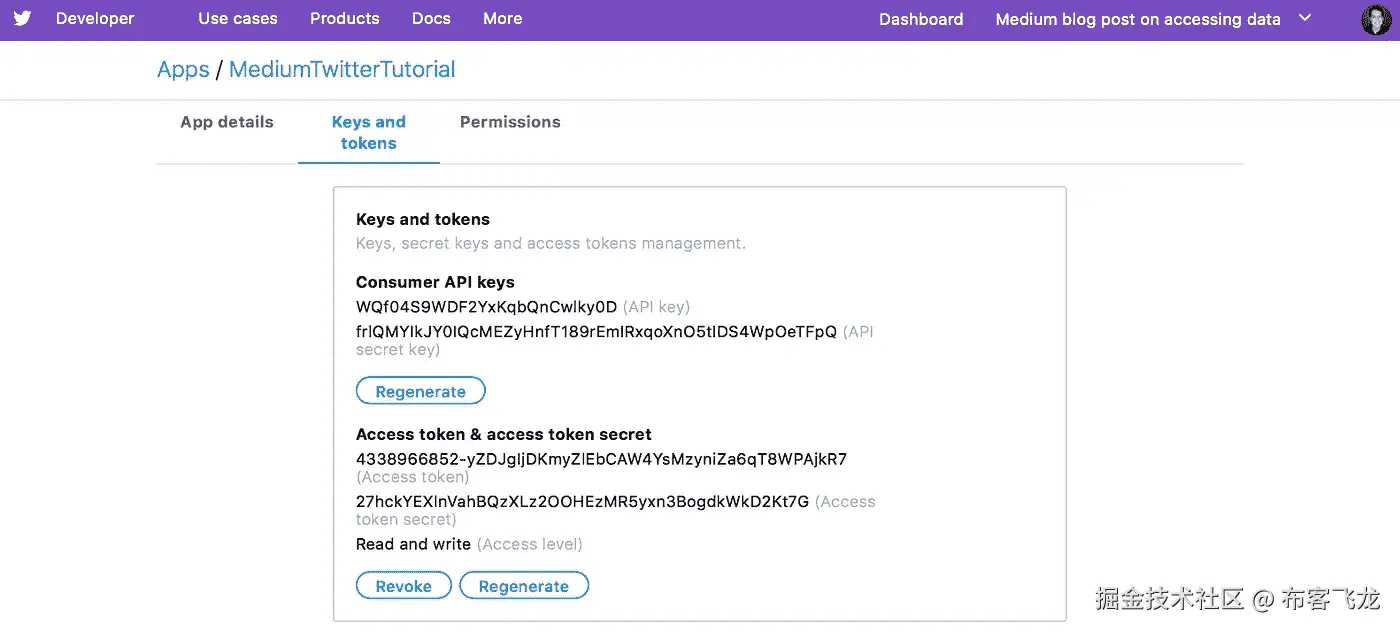Select Medium blog post account name
The image size is (1400, 632).
[x=1138, y=19]
